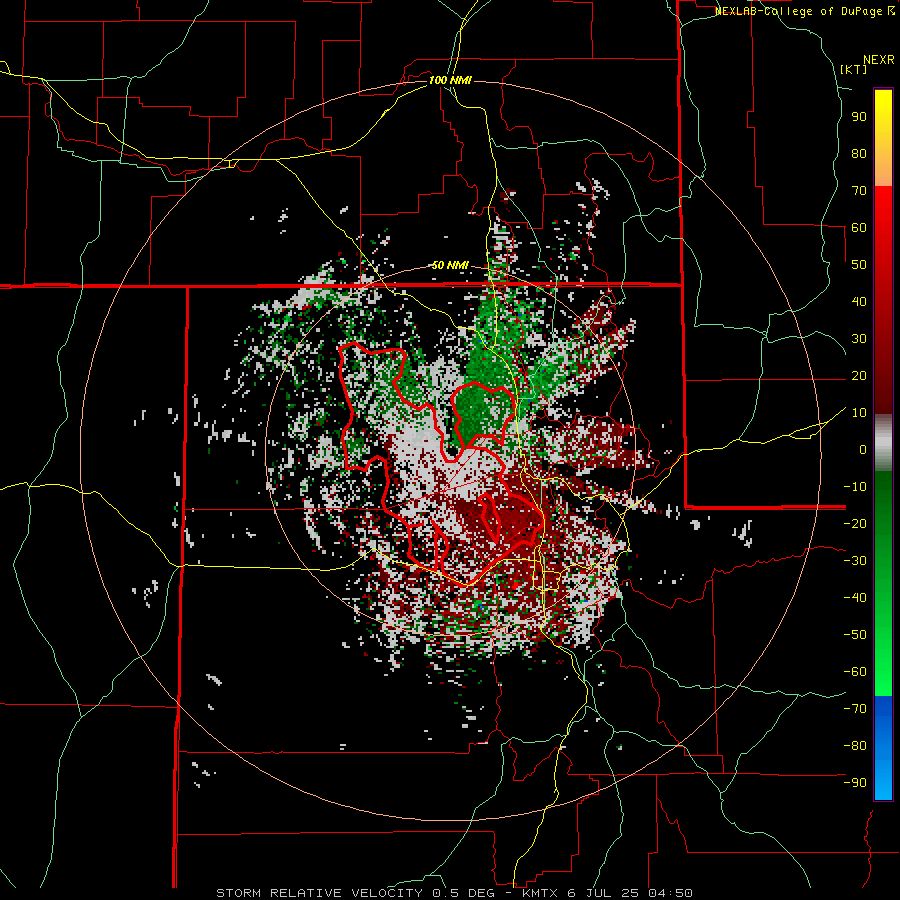Click the 50 NMI range ring label
900x900 pixels.
(x=450, y=265)
